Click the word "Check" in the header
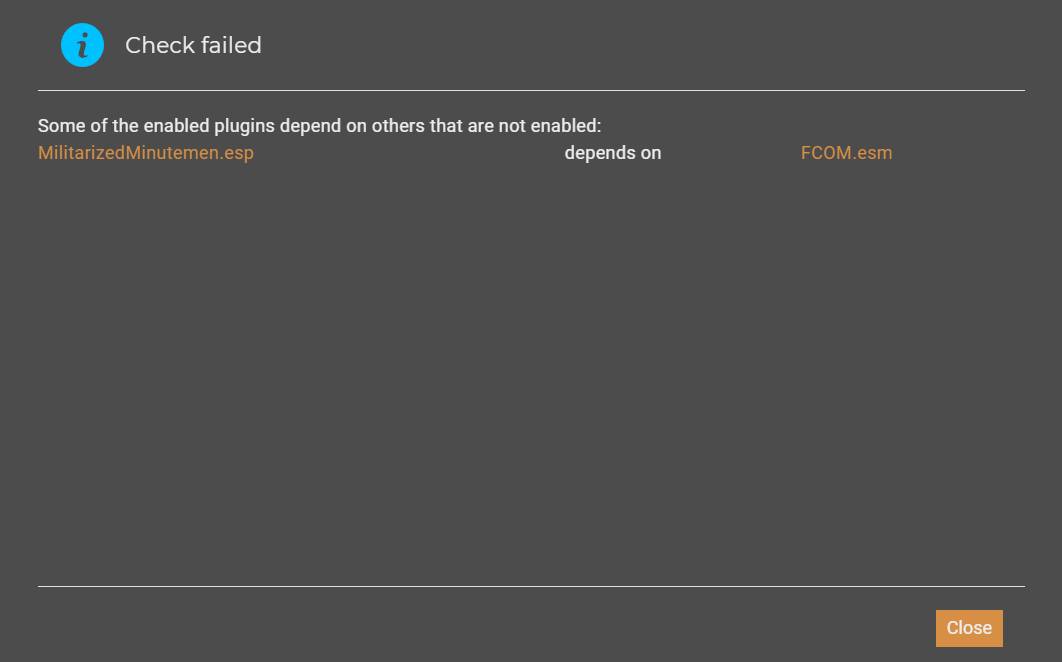 (x=160, y=45)
